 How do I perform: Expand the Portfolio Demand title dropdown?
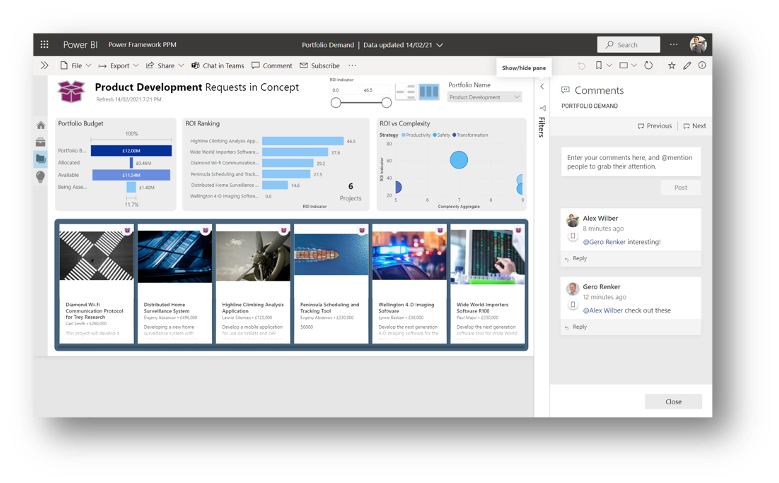[x=439, y=45]
